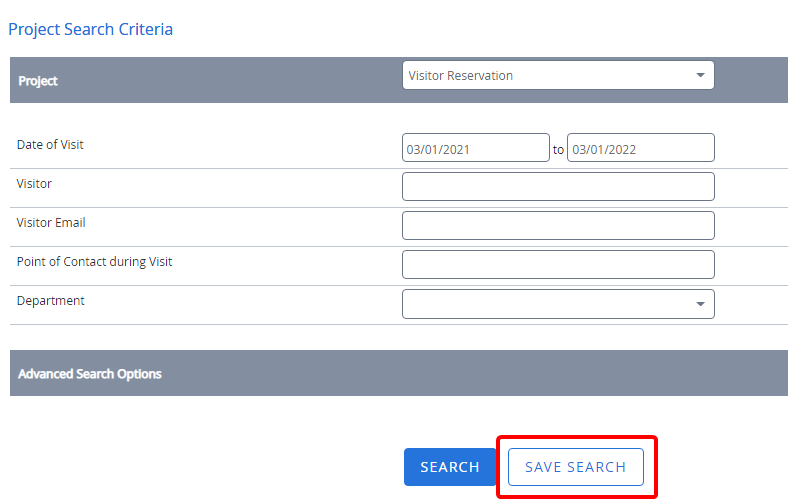788x499 pixels.
Task: Focus the Visitor Email text field
Action: (x=558, y=226)
